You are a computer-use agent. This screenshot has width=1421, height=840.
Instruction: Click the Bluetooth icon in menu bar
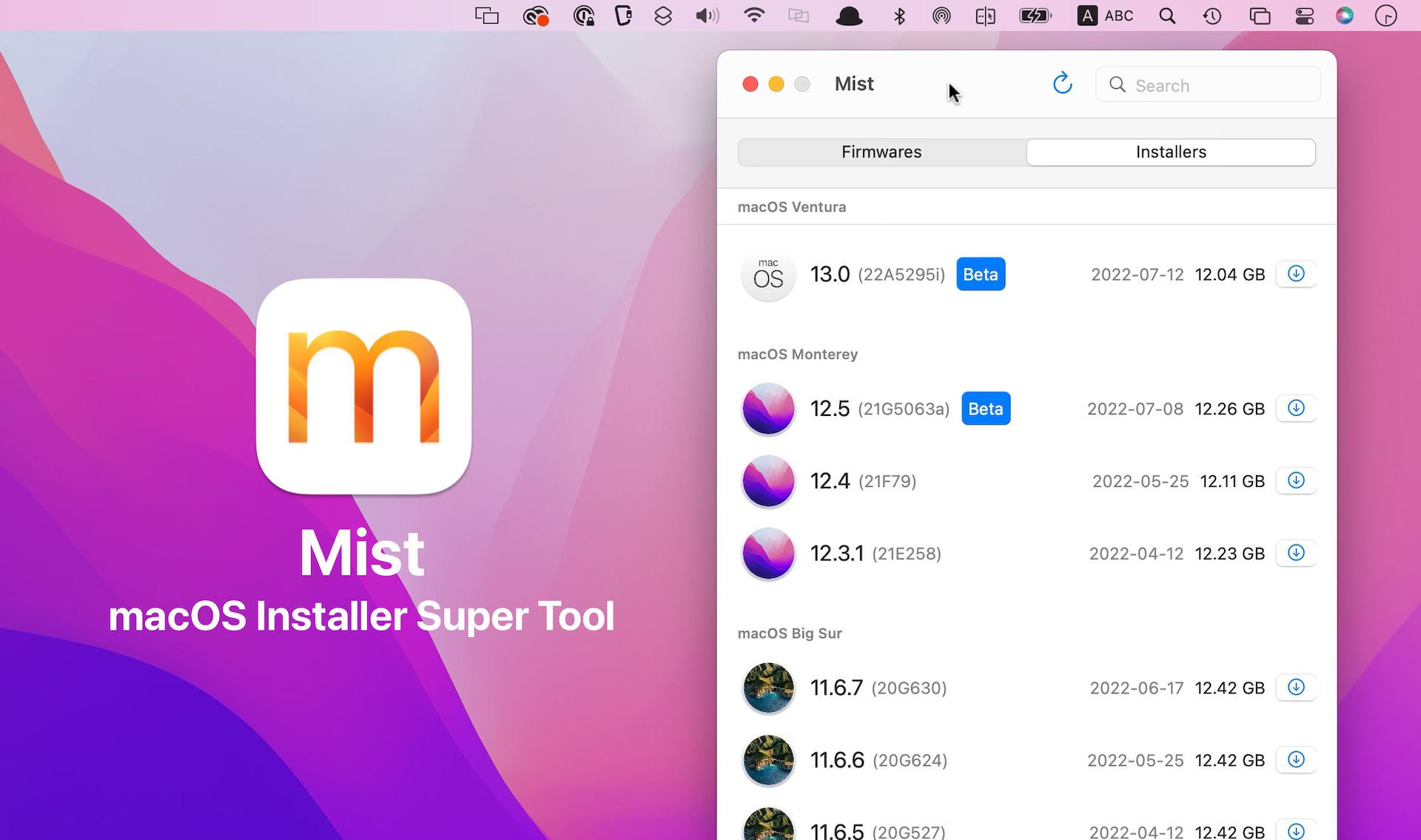(899, 16)
